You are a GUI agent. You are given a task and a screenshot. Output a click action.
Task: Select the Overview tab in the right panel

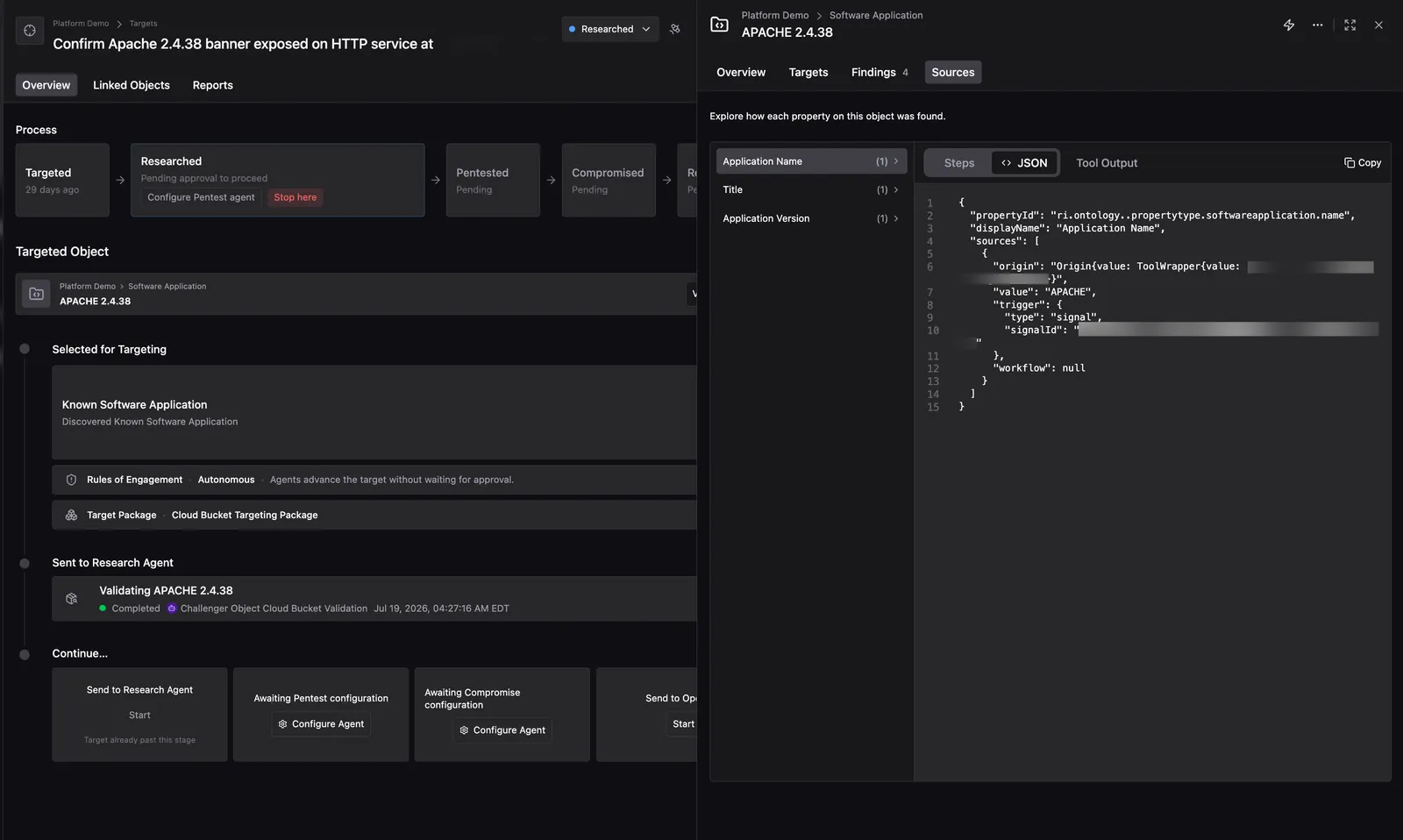[741, 72]
